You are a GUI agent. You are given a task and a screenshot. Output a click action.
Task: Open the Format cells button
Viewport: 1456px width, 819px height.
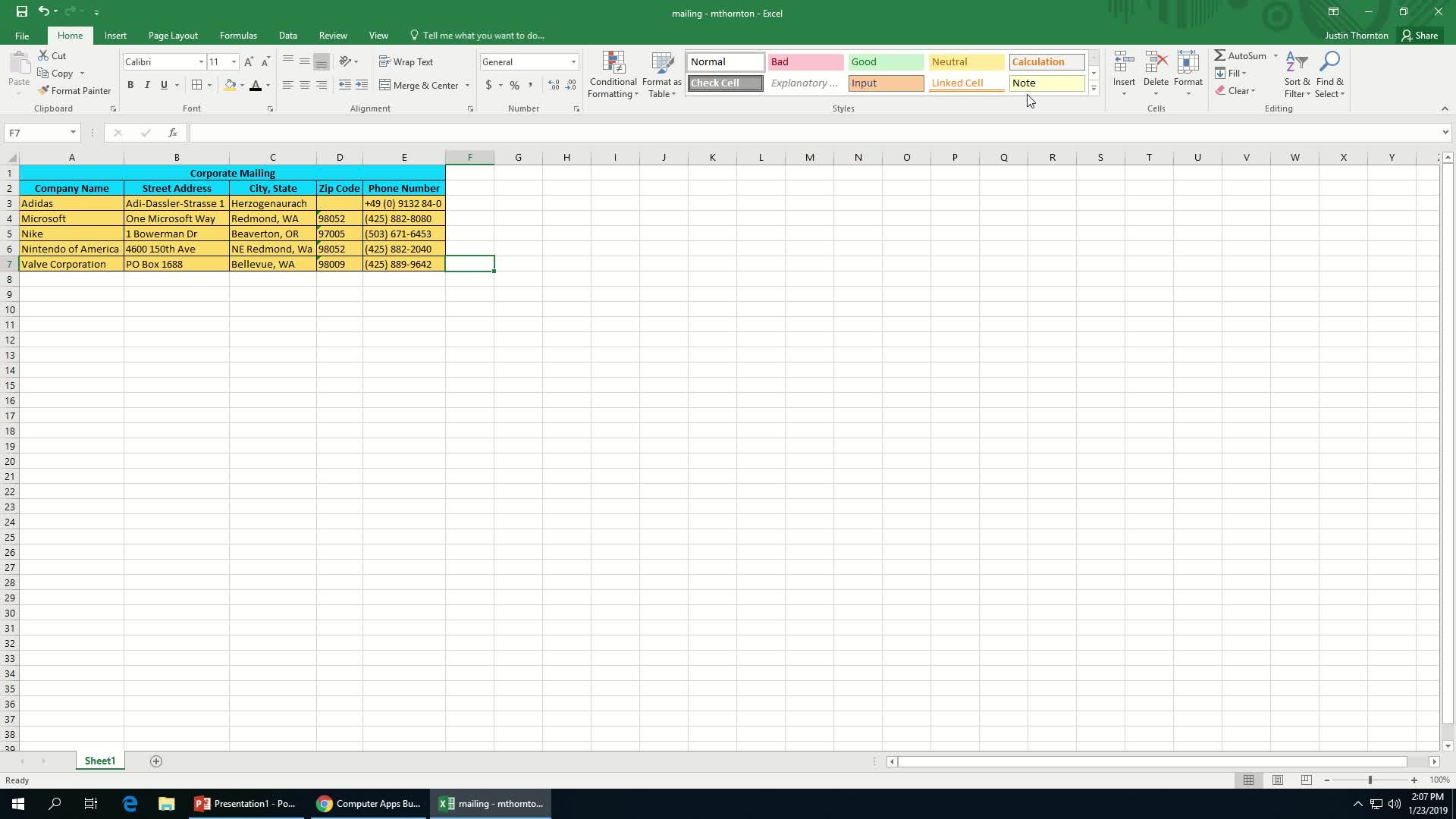pyautogui.click(x=1188, y=74)
